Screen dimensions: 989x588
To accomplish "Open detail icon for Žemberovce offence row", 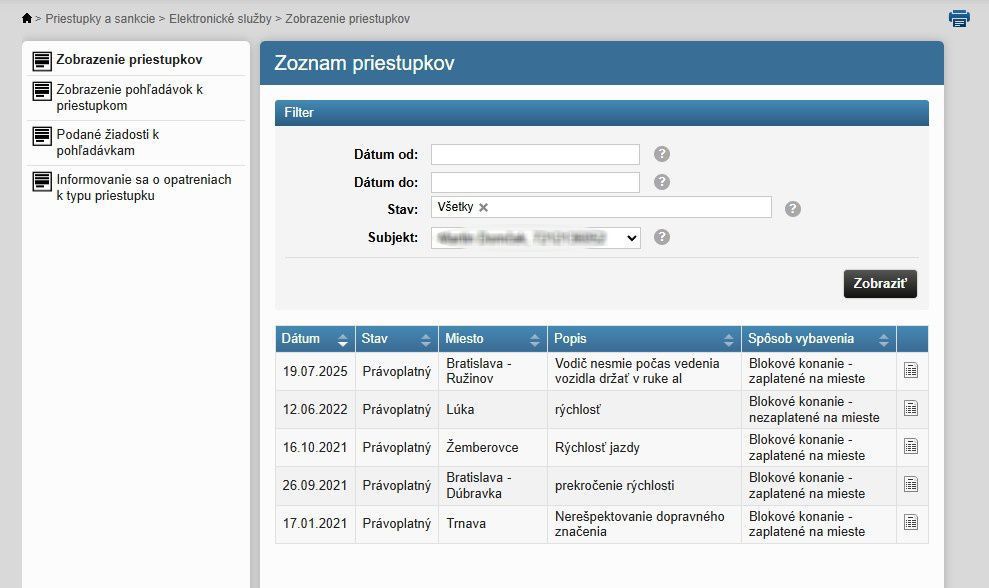I will point(911,447).
